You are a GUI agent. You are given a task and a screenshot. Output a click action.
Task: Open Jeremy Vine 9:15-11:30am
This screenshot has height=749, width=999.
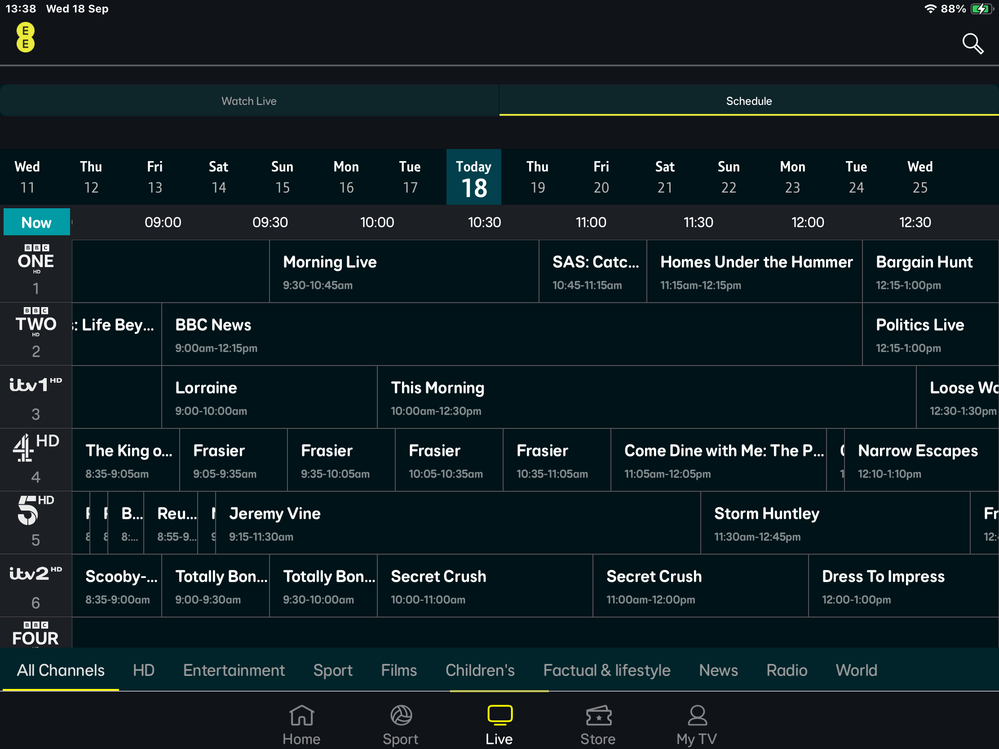pos(457,523)
